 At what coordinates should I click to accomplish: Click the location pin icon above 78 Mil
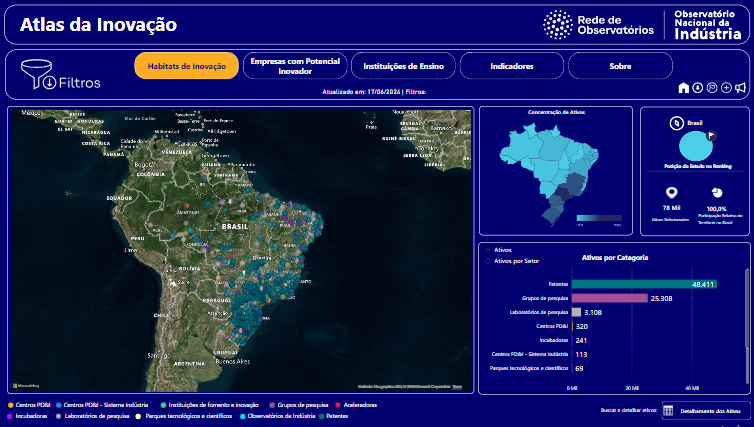(x=671, y=193)
